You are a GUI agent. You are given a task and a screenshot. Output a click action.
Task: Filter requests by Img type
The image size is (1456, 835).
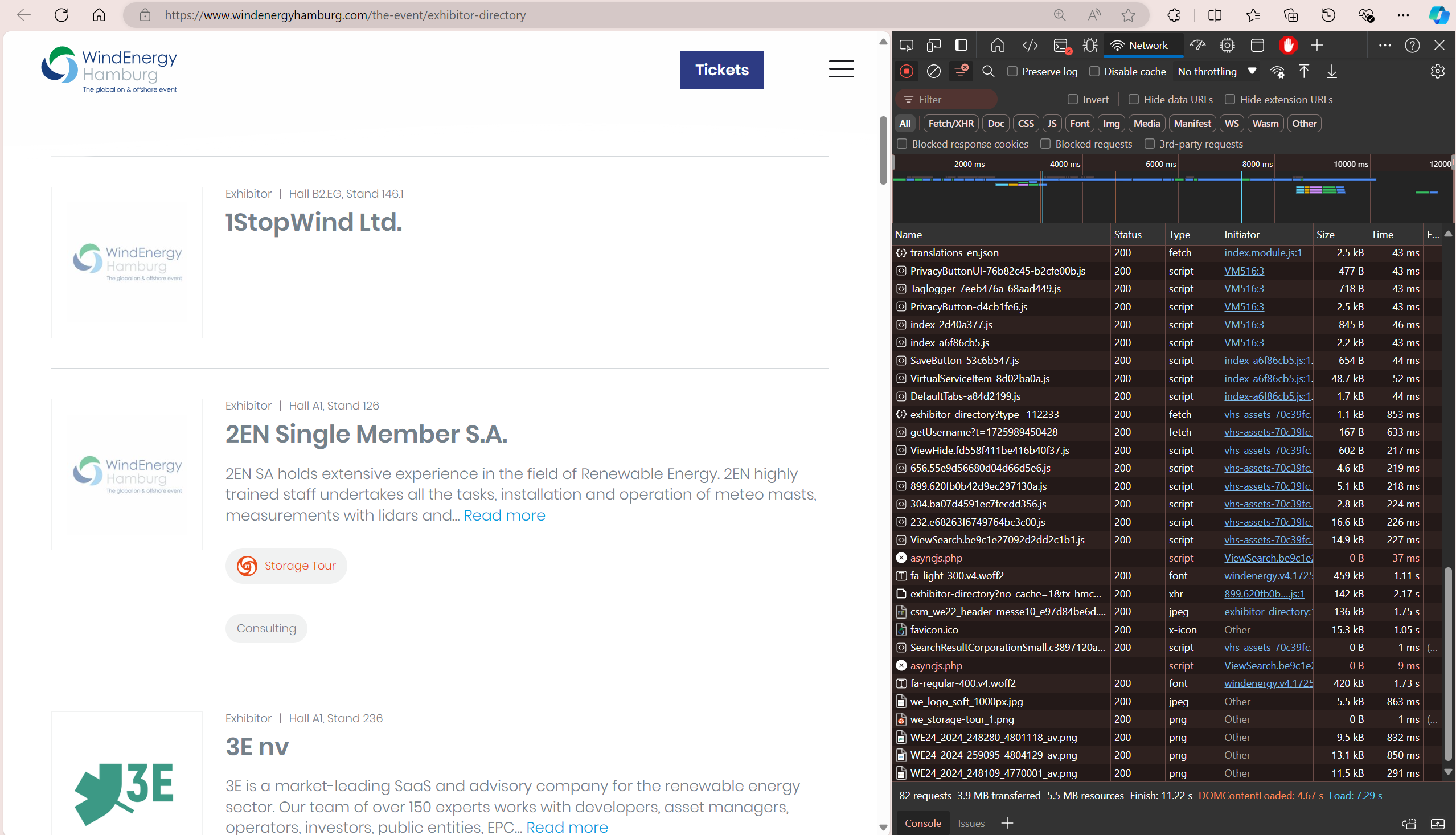pos(1111,123)
